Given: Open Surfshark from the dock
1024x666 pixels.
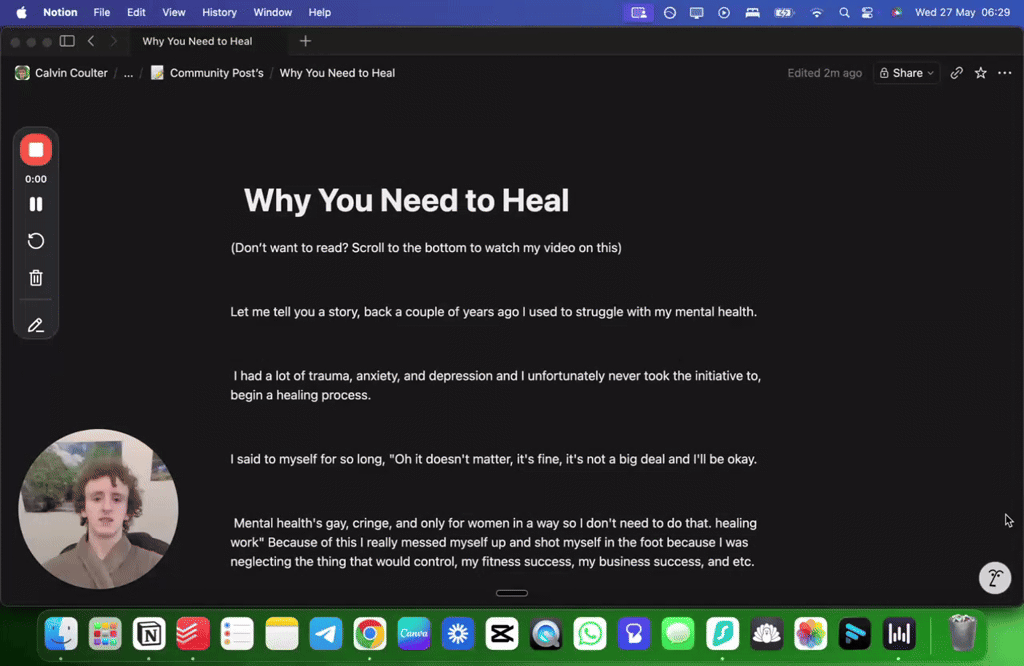Looking at the screenshot, I should click(x=722, y=633).
